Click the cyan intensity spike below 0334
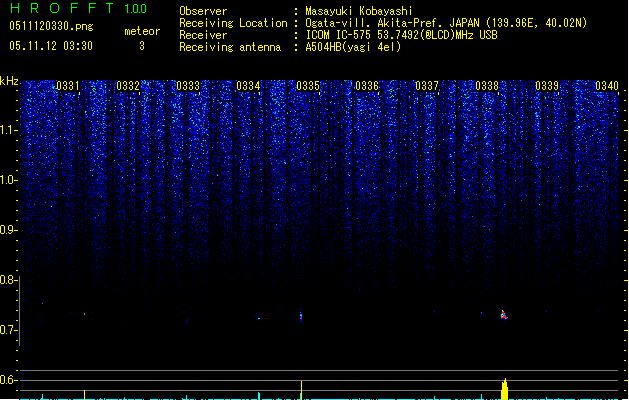The height and width of the screenshot is (400, 629). (x=259, y=396)
